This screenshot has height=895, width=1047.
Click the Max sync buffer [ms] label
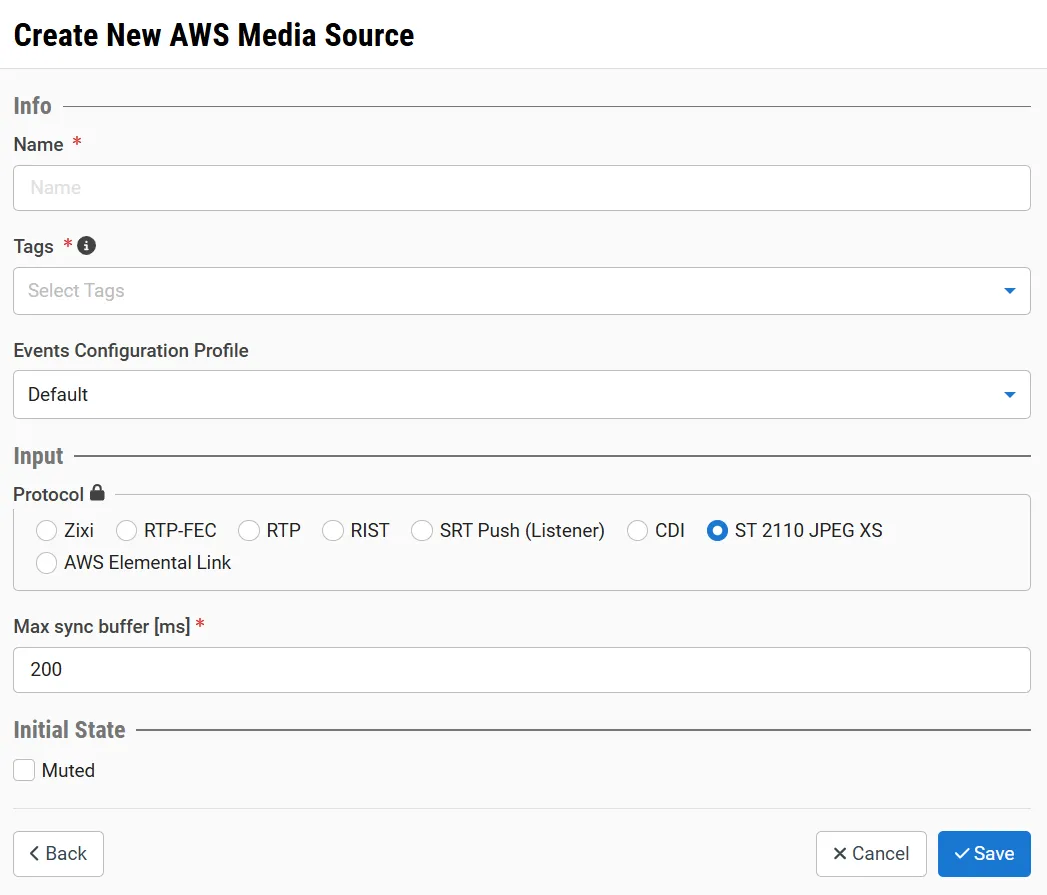[101, 626]
